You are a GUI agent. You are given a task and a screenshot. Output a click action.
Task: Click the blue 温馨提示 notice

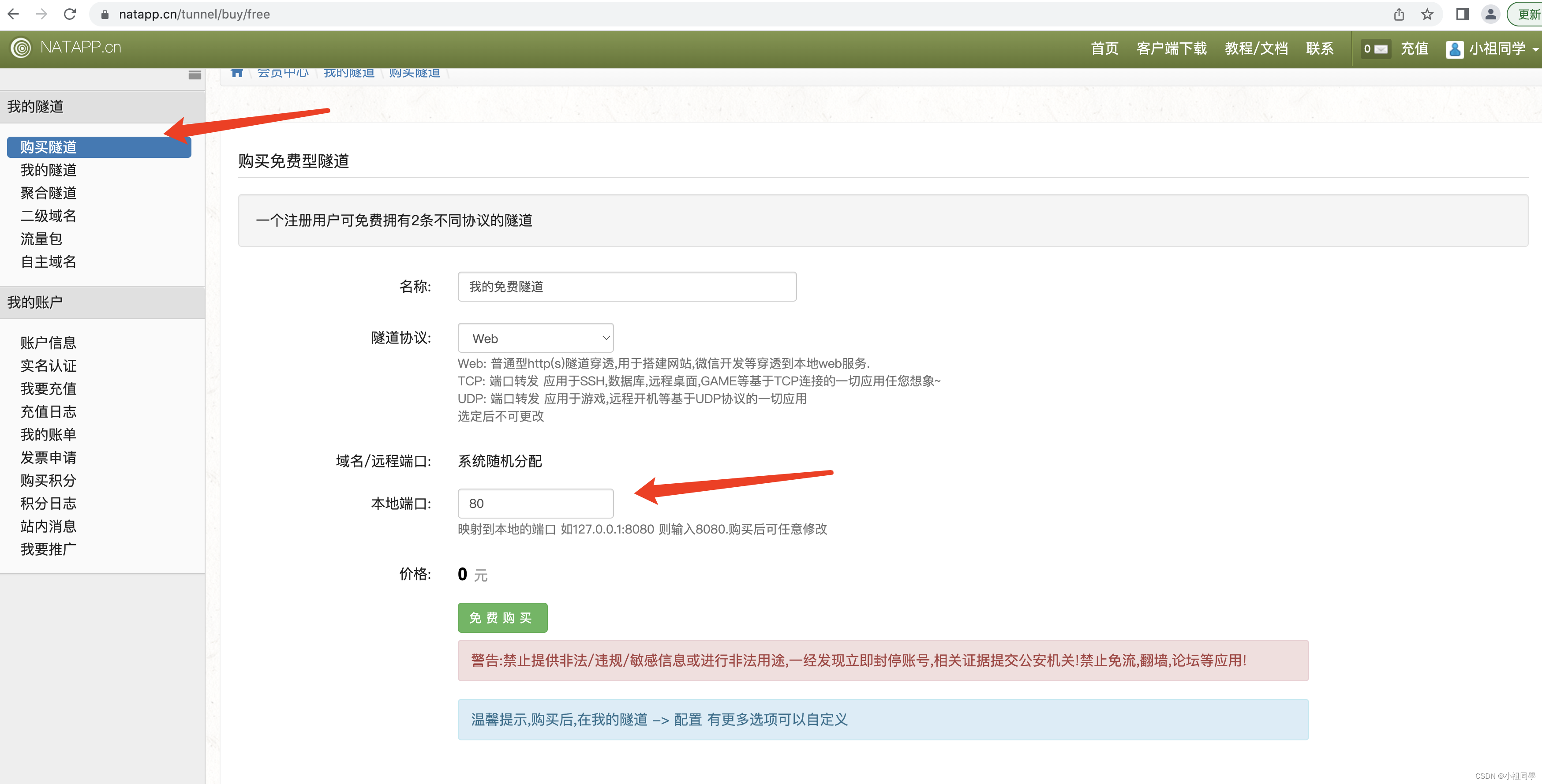pyautogui.click(x=883, y=719)
